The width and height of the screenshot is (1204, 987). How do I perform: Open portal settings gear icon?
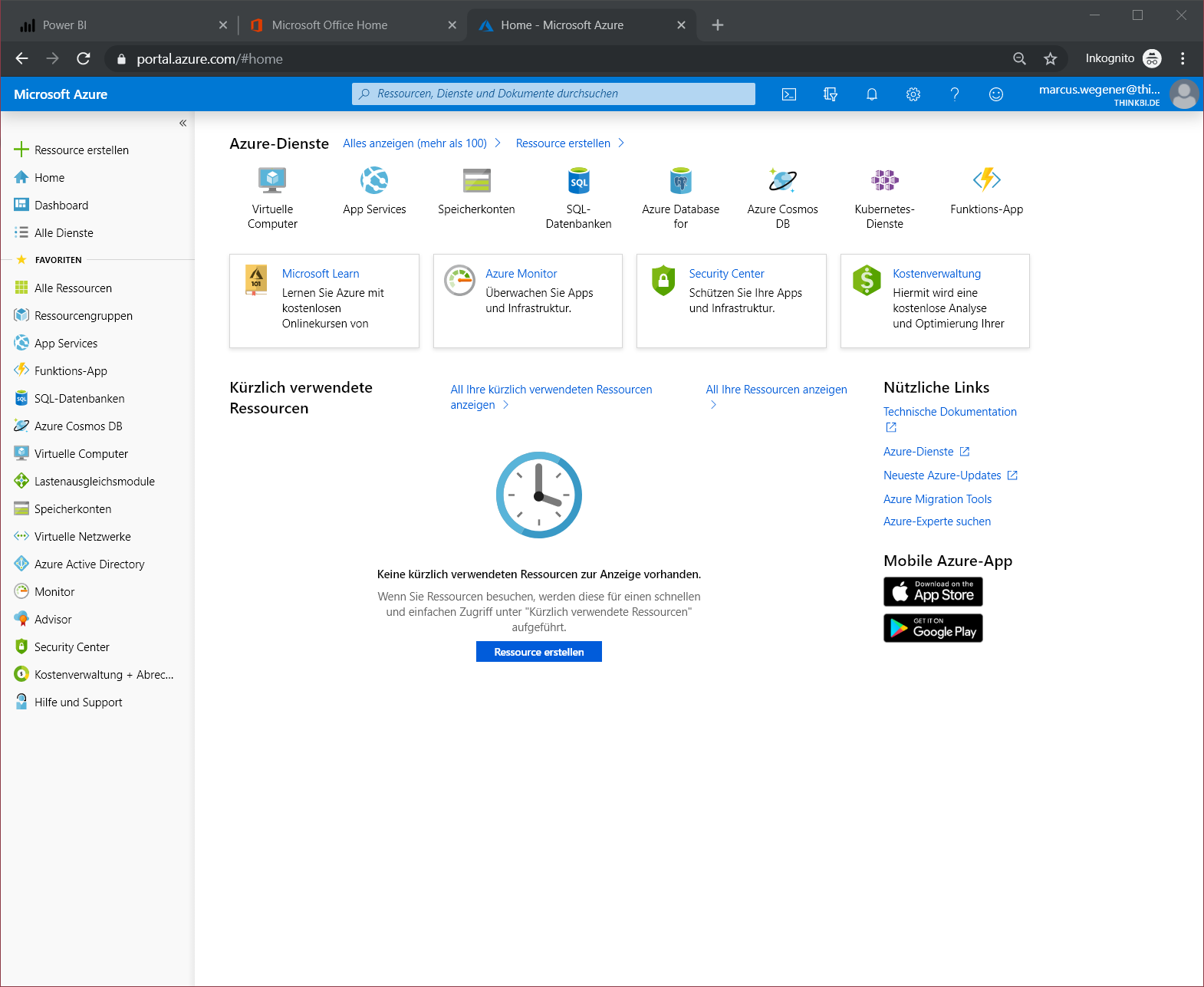(913, 94)
